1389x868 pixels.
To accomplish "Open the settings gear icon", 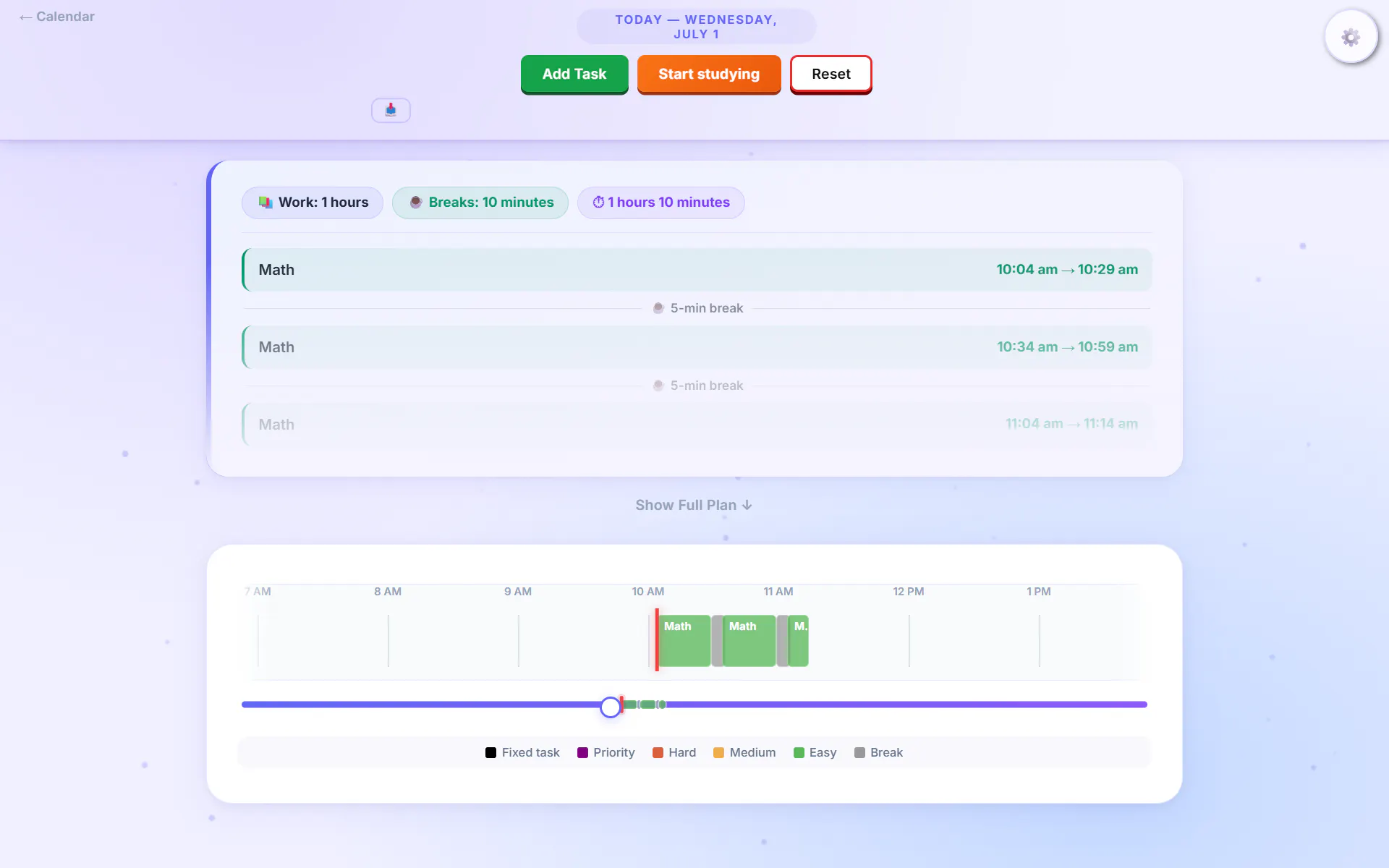I will point(1350,37).
